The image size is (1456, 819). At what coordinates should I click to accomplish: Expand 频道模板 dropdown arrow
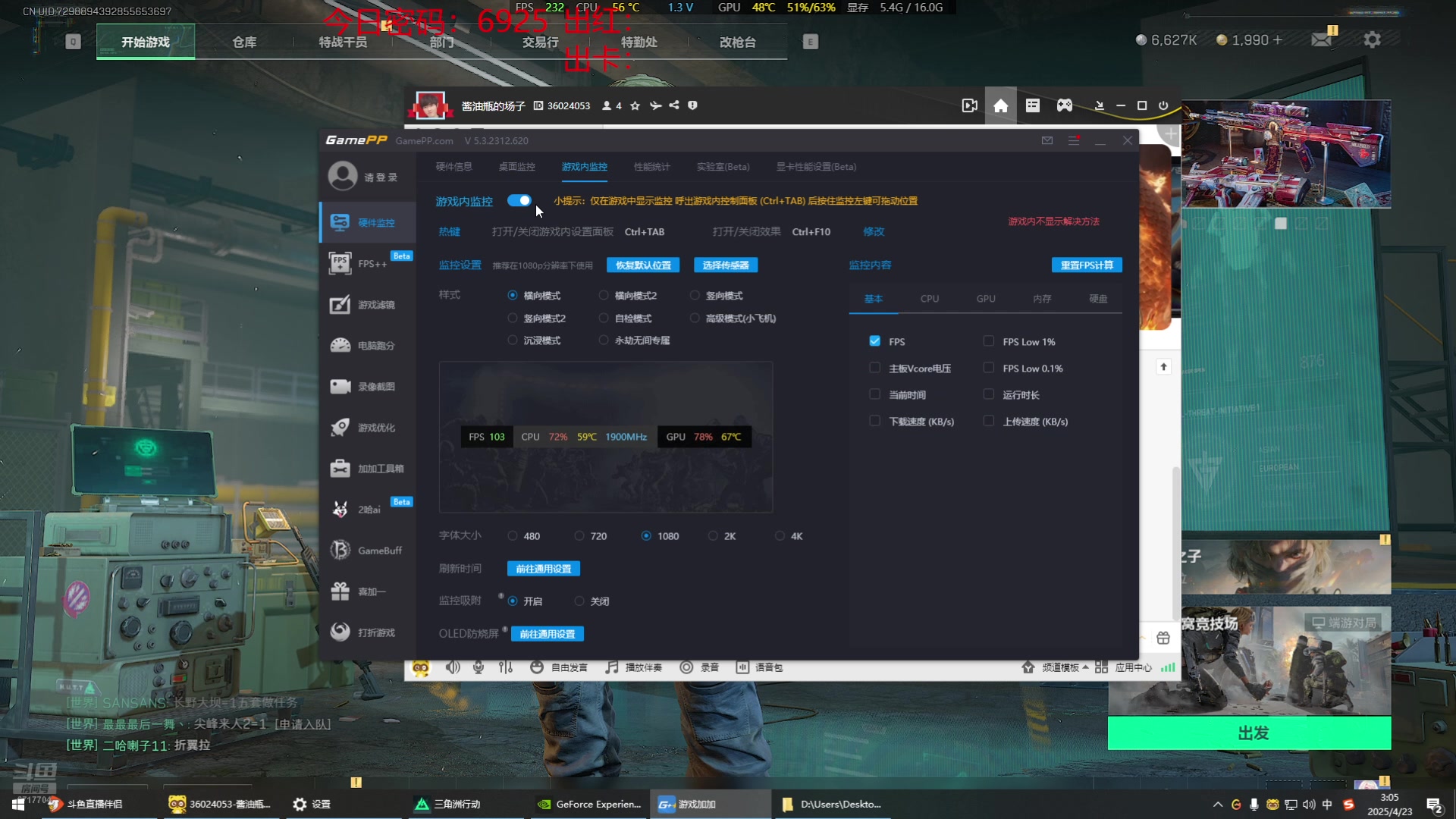coord(1085,667)
